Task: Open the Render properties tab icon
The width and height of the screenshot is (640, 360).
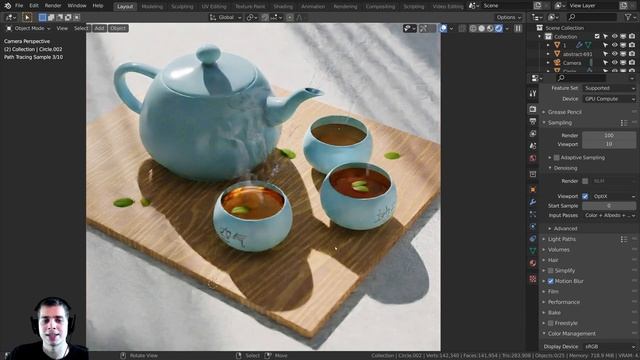Action: coord(533,109)
